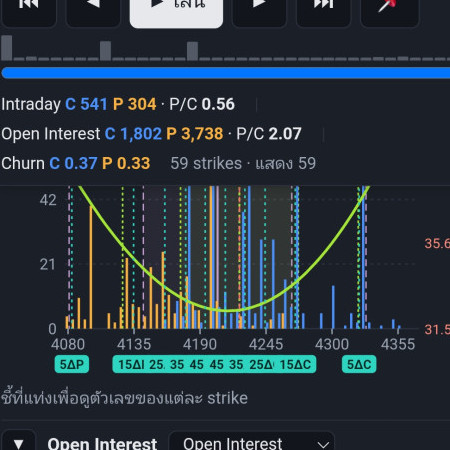
Task: Collapse the Open Interest section arrow
Action: pyautogui.click(x=18, y=442)
